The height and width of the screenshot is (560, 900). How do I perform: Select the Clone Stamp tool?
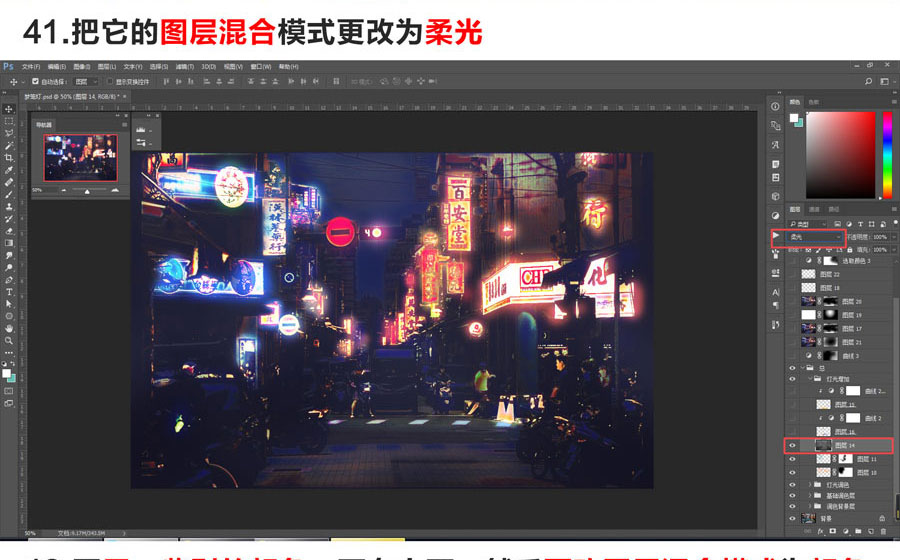click(9, 207)
